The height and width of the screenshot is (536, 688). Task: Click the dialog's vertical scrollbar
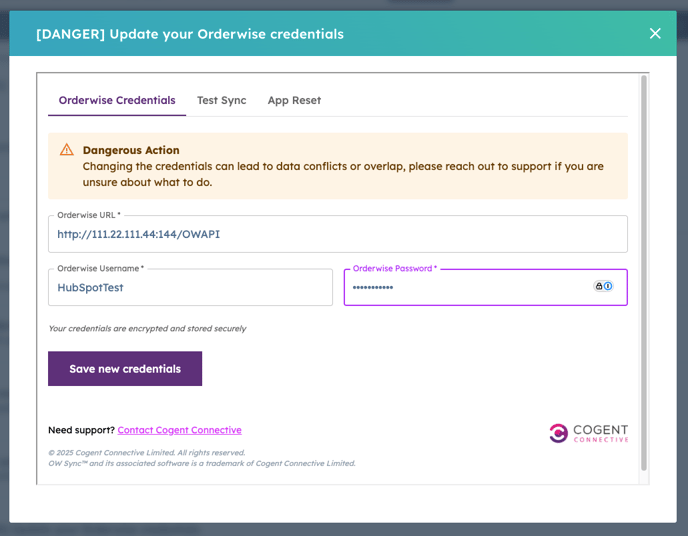click(x=644, y=272)
